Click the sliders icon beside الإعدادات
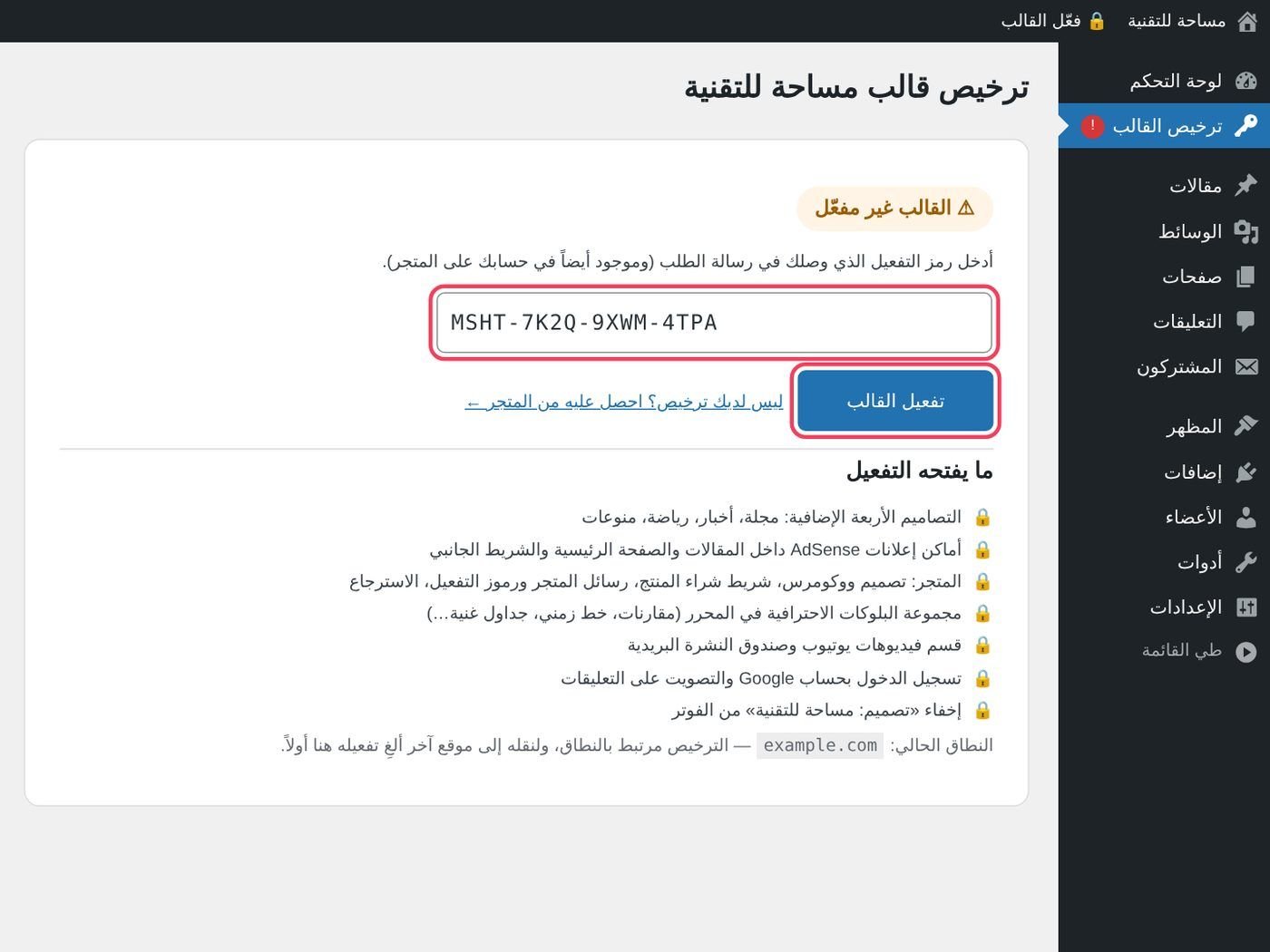The width and height of the screenshot is (1270, 952). 1246,607
